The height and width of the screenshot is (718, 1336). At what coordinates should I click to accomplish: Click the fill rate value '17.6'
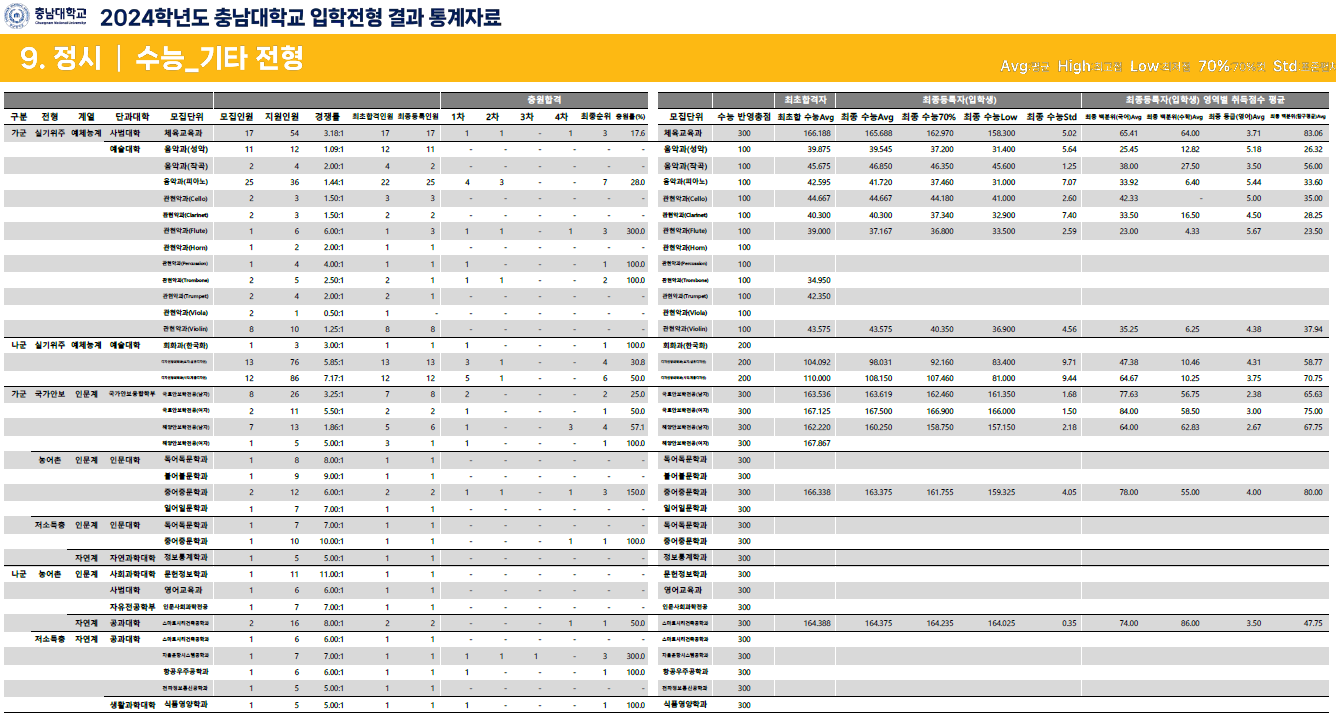click(x=637, y=132)
